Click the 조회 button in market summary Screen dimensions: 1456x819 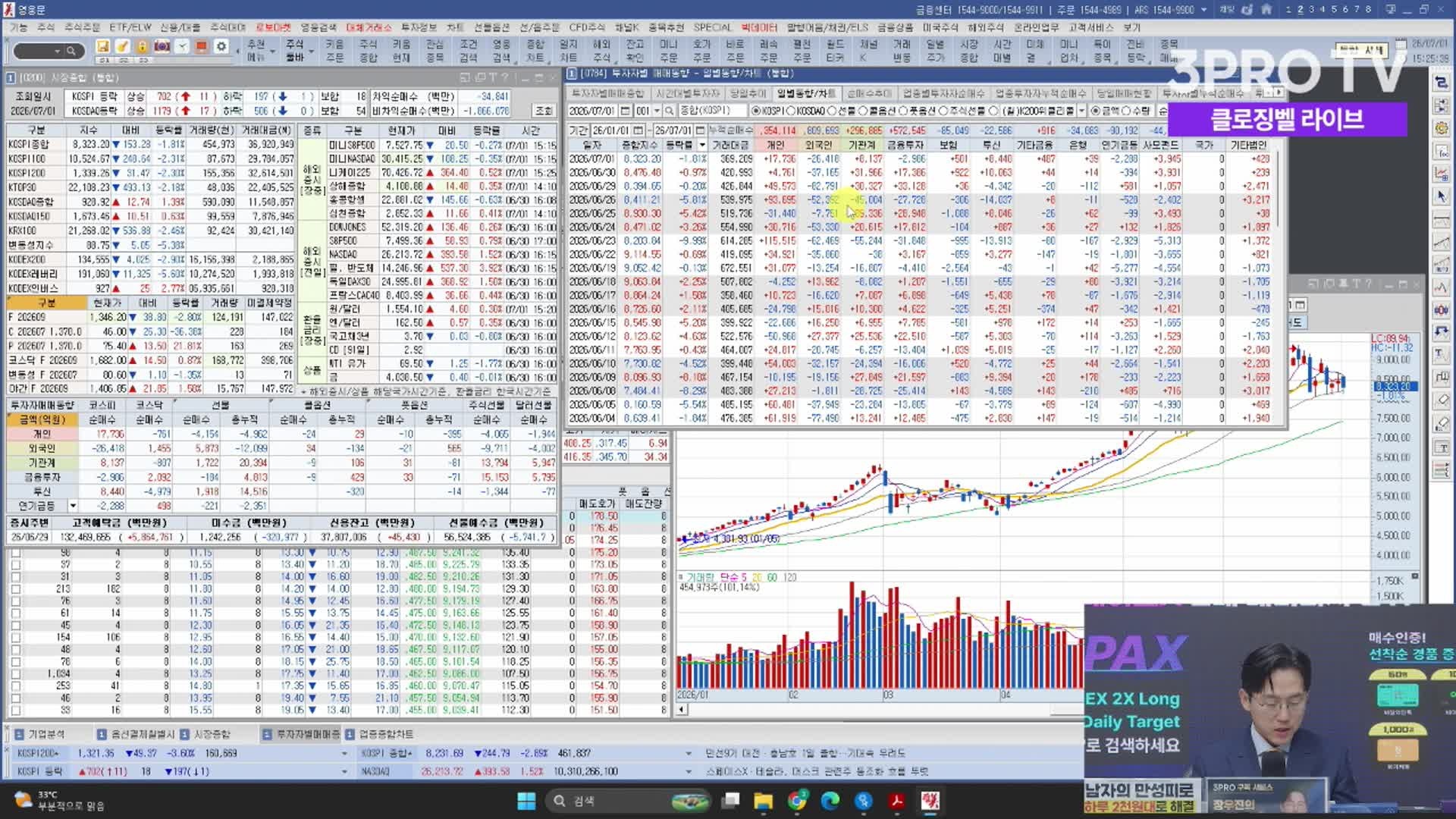coord(543,111)
